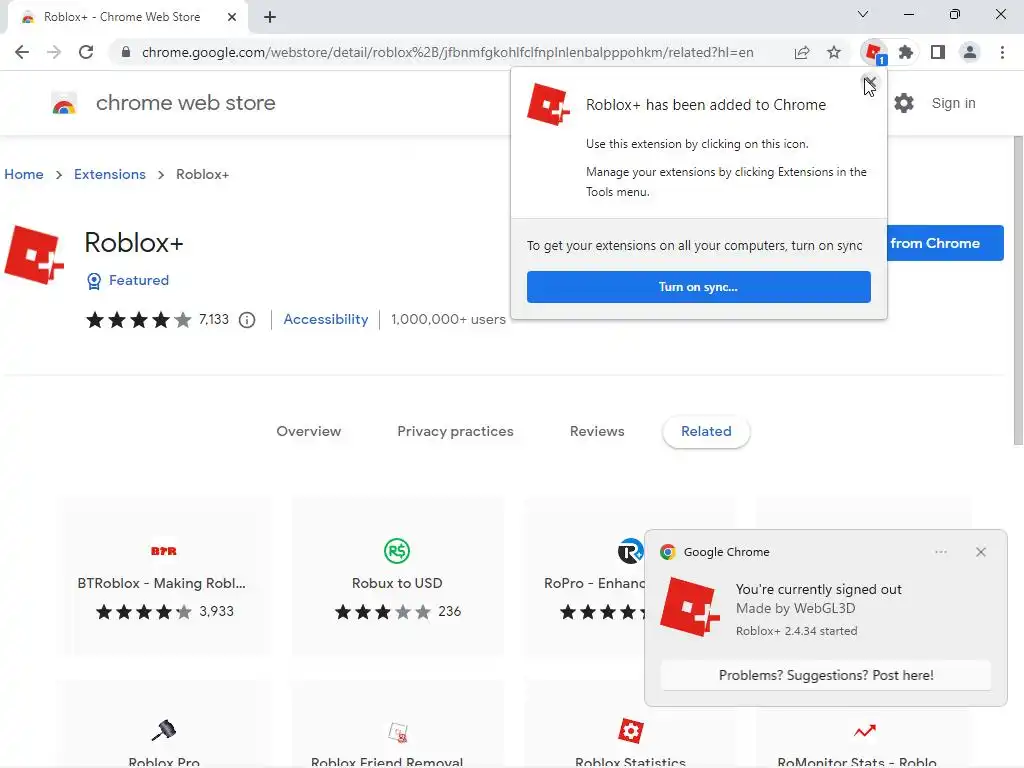Open a new browser tab
This screenshot has width=1024, height=768.
(270, 17)
